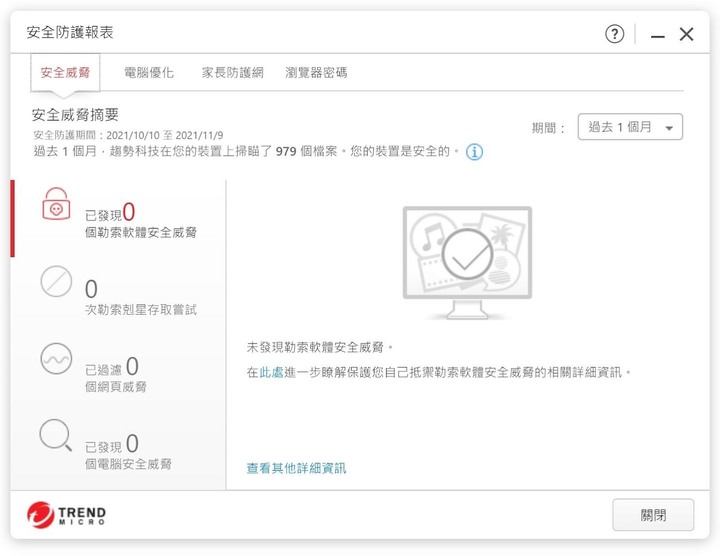The width and height of the screenshot is (720, 556).
Task: Follow the 此處 hyperlink
Action: [271, 372]
